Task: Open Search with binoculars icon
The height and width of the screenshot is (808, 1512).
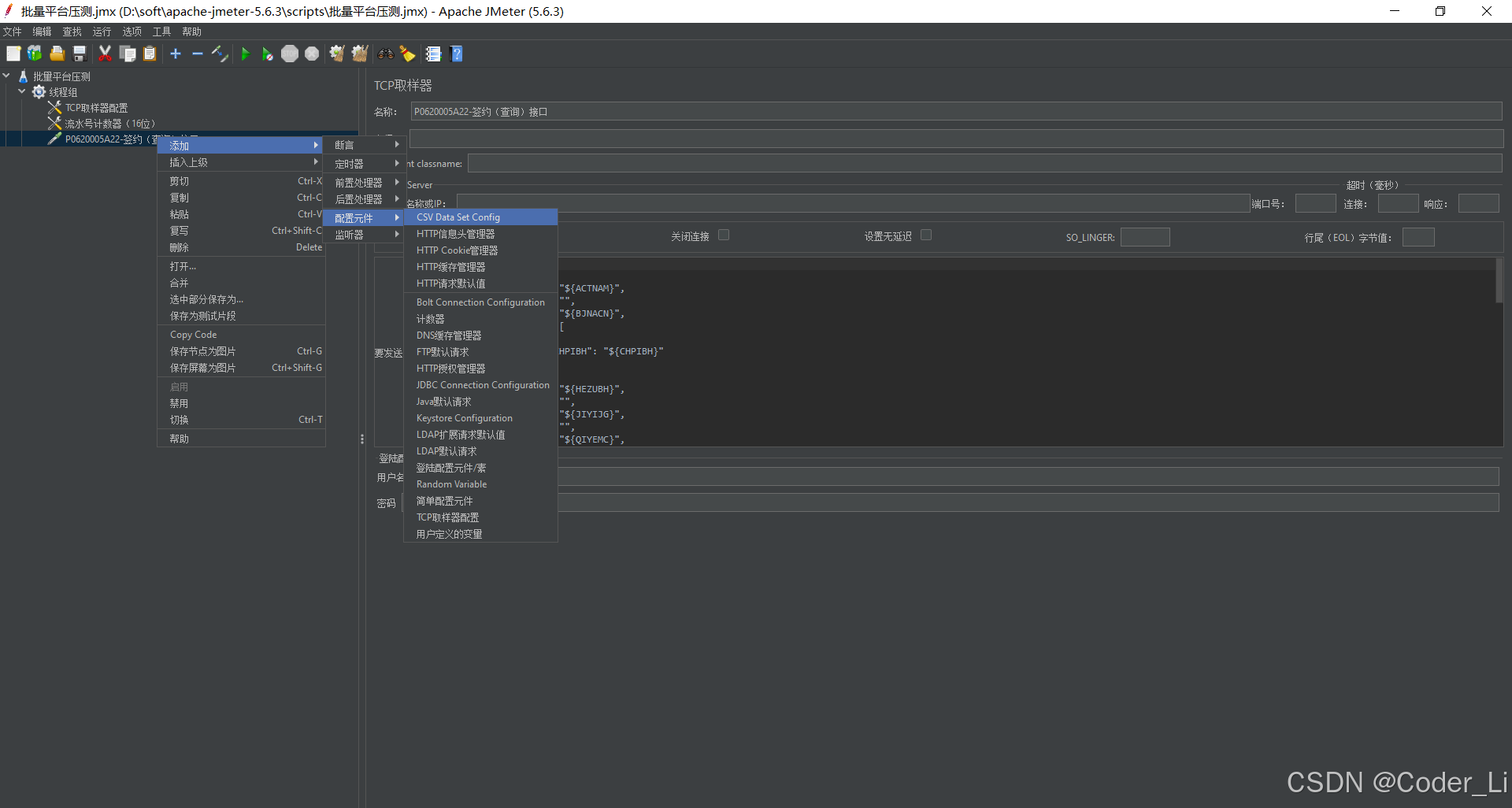Action: (x=385, y=54)
